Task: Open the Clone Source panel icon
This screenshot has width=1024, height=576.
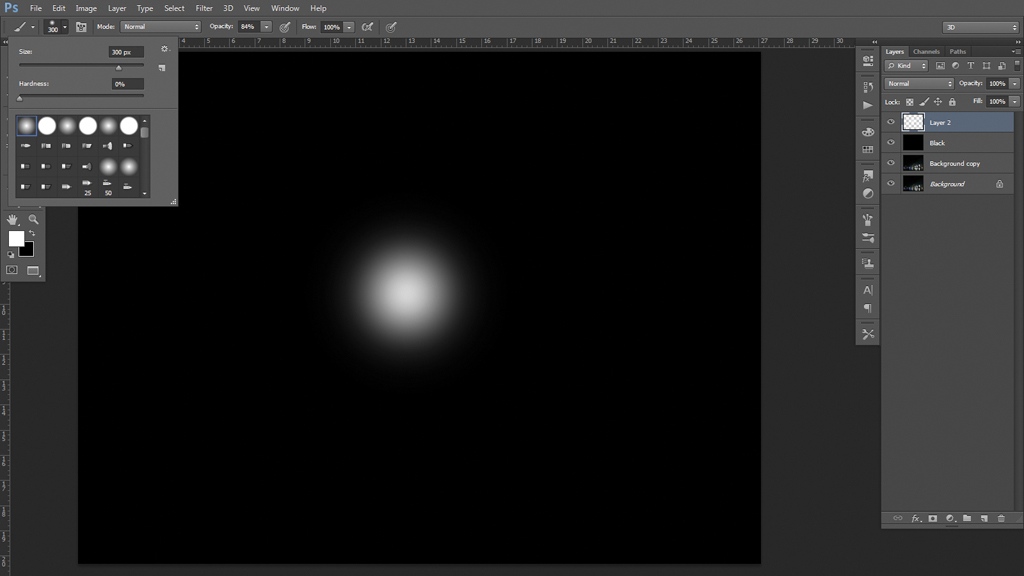Action: tap(868, 264)
